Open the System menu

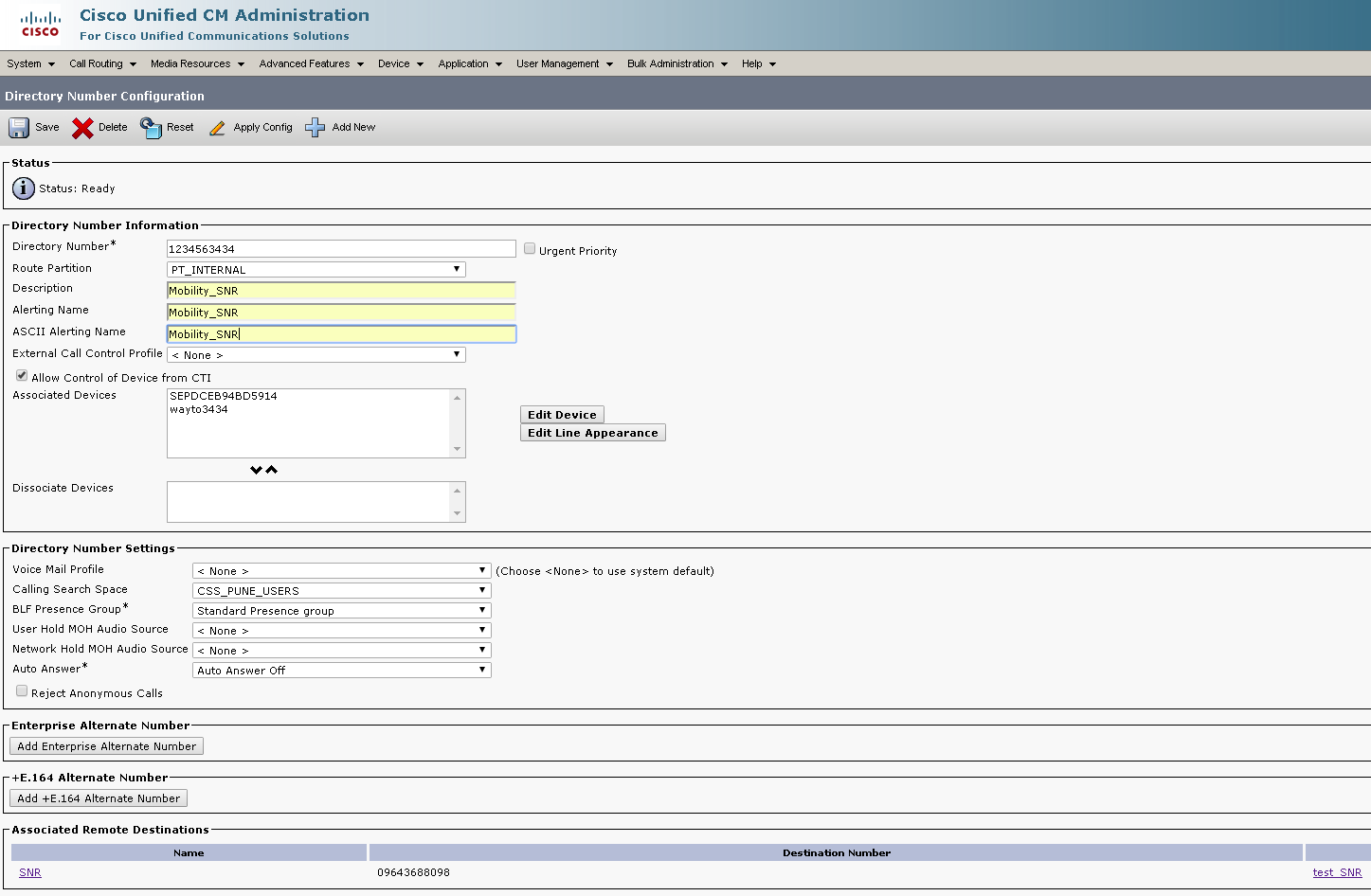tap(30, 63)
